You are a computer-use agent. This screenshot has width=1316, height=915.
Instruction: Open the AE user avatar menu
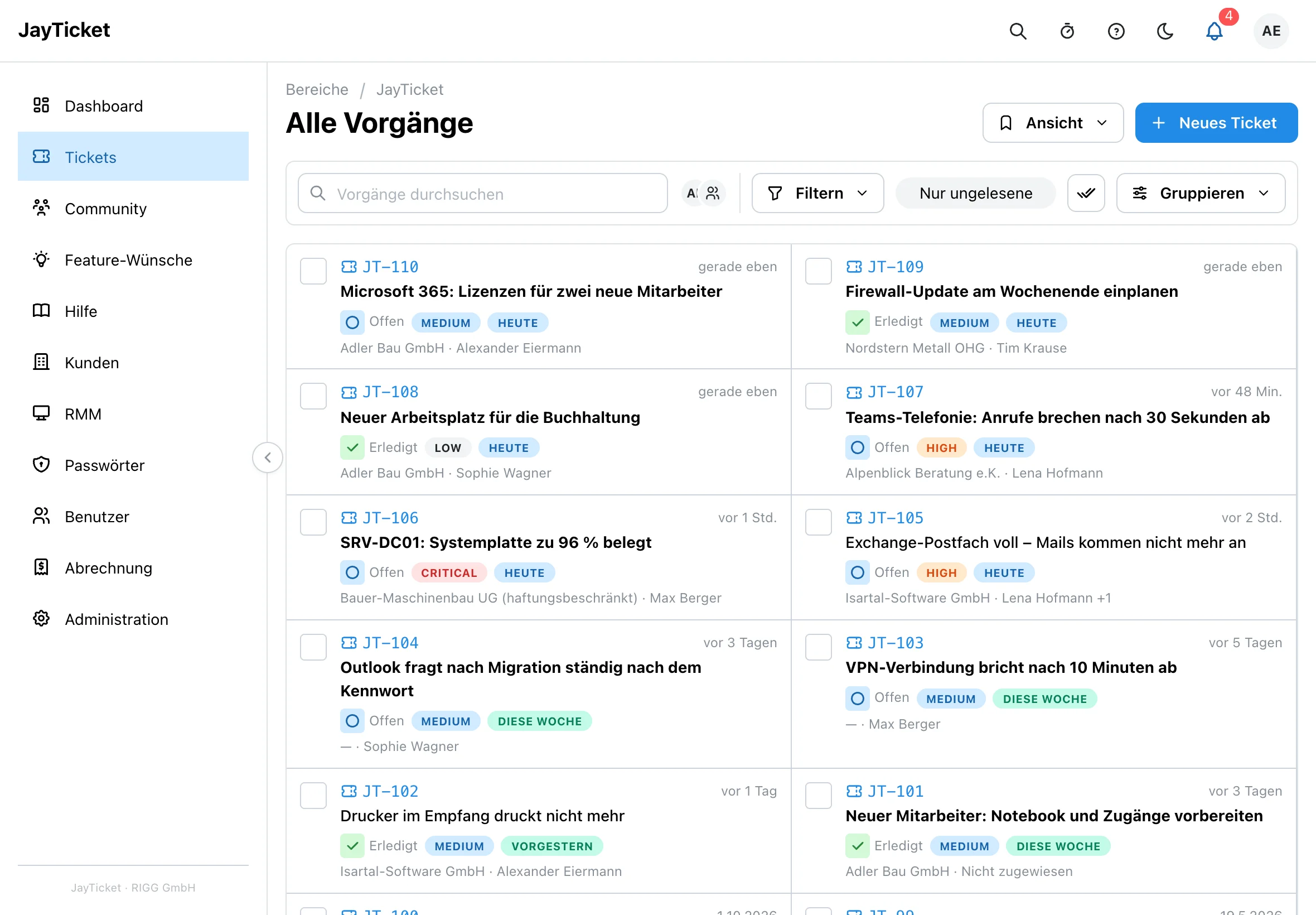point(1271,31)
